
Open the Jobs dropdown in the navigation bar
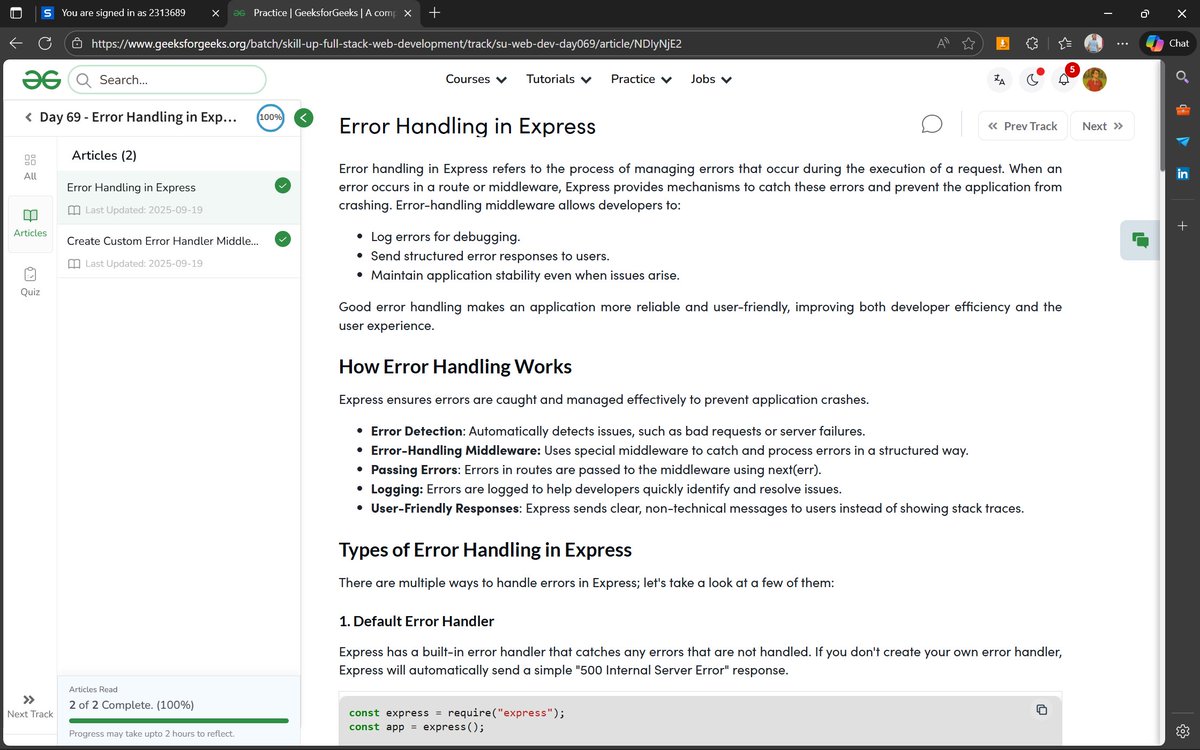[x=710, y=78]
